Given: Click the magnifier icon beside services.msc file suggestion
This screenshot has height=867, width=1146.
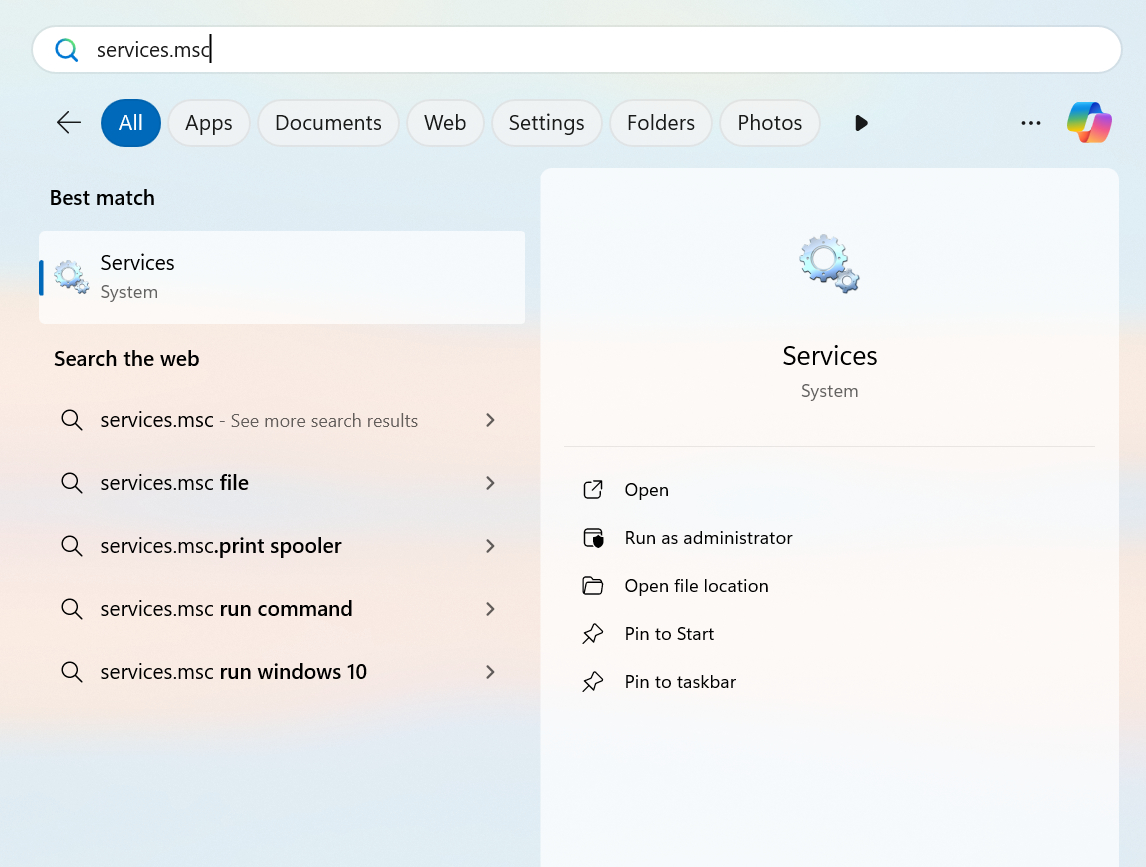Looking at the screenshot, I should [71, 482].
